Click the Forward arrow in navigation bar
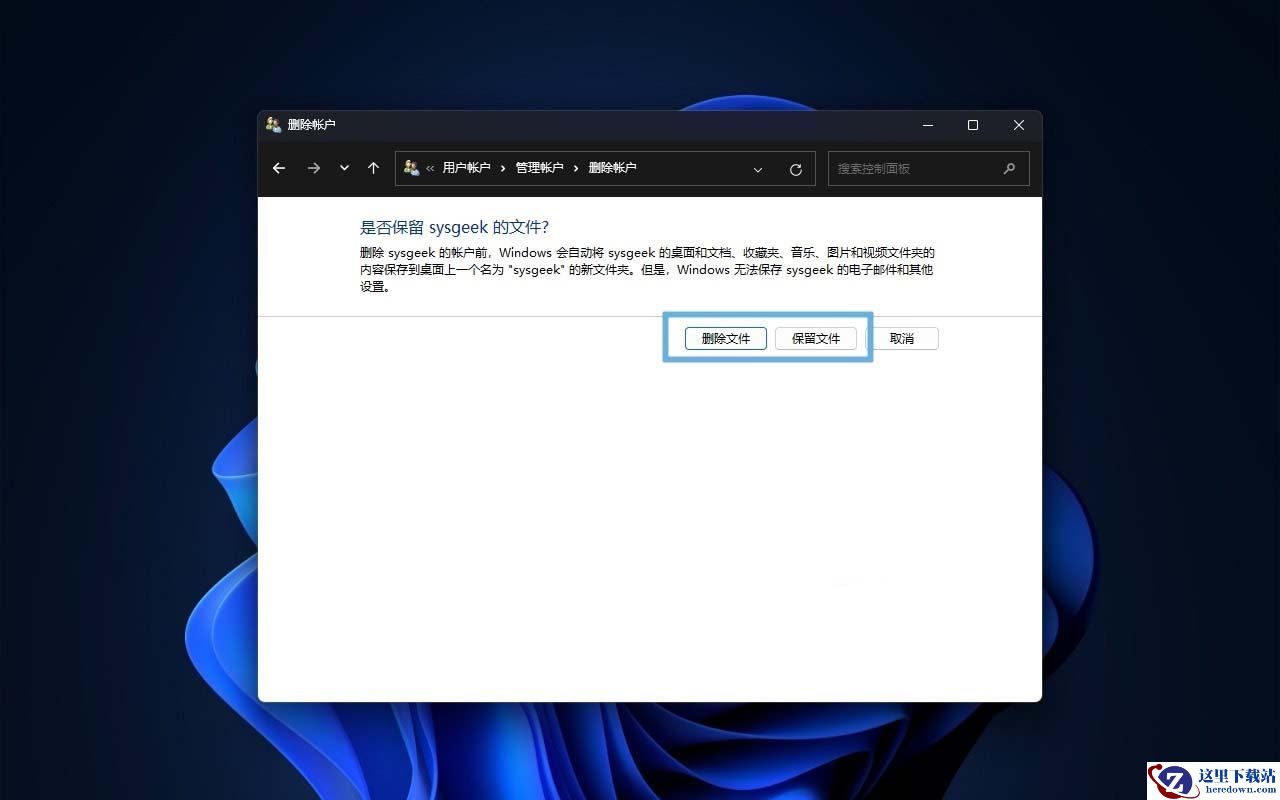The image size is (1280, 800). (x=314, y=168)
